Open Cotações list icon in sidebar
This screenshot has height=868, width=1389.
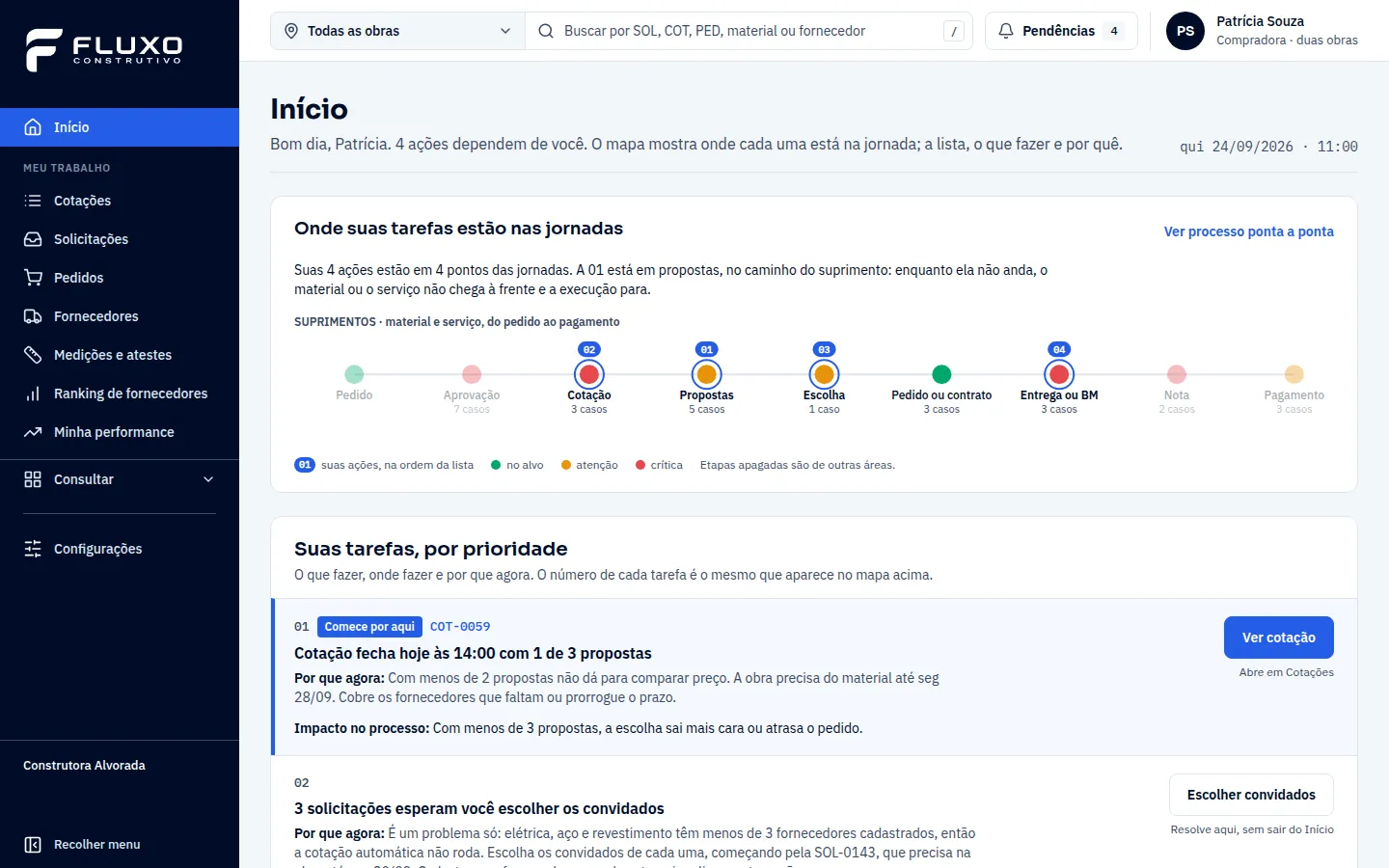(x=33, y=201)
